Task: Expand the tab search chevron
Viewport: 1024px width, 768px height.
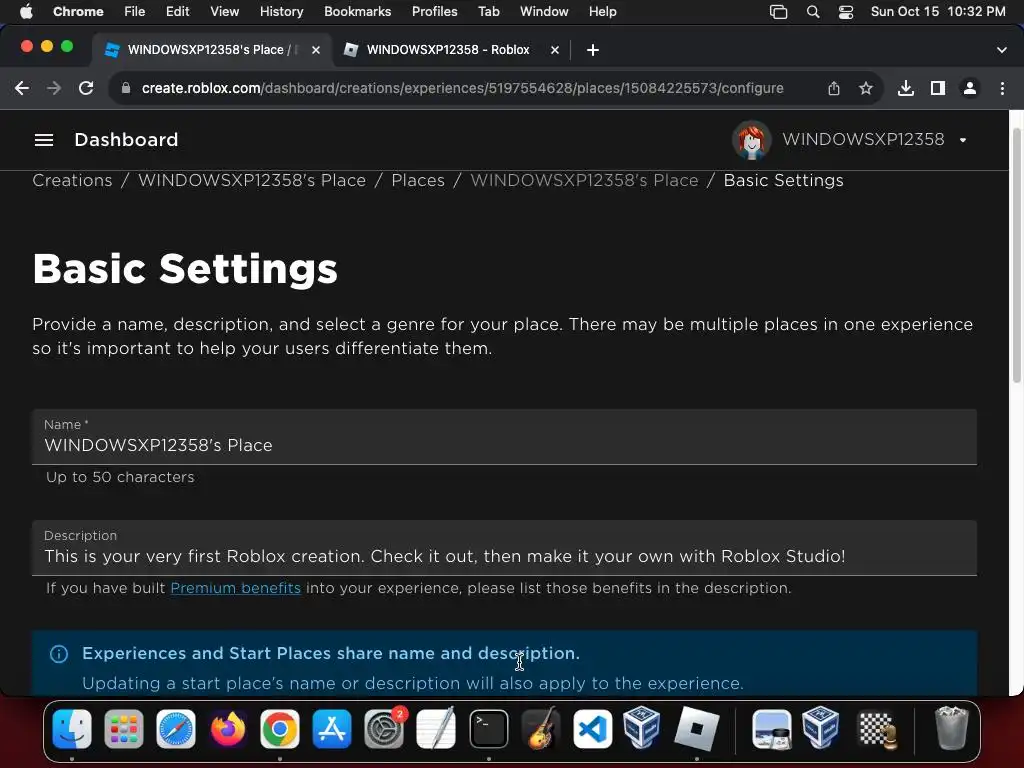Action: [x=1002, y=50]
